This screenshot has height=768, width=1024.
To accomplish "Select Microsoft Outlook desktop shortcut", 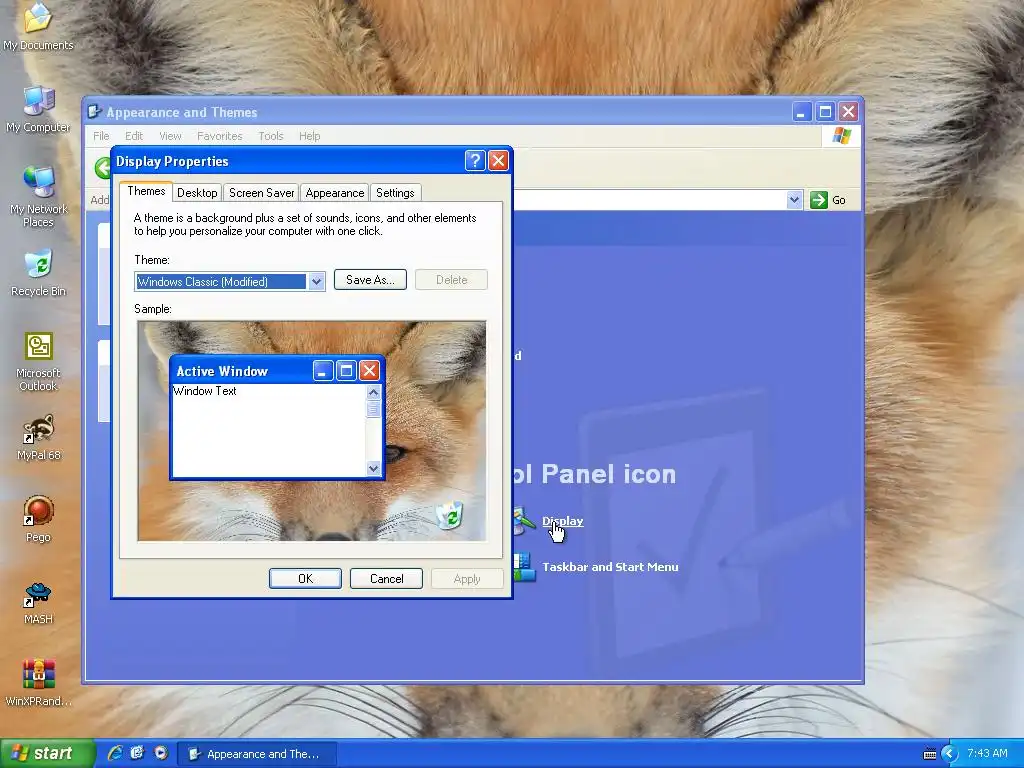I will coord(38,362).
